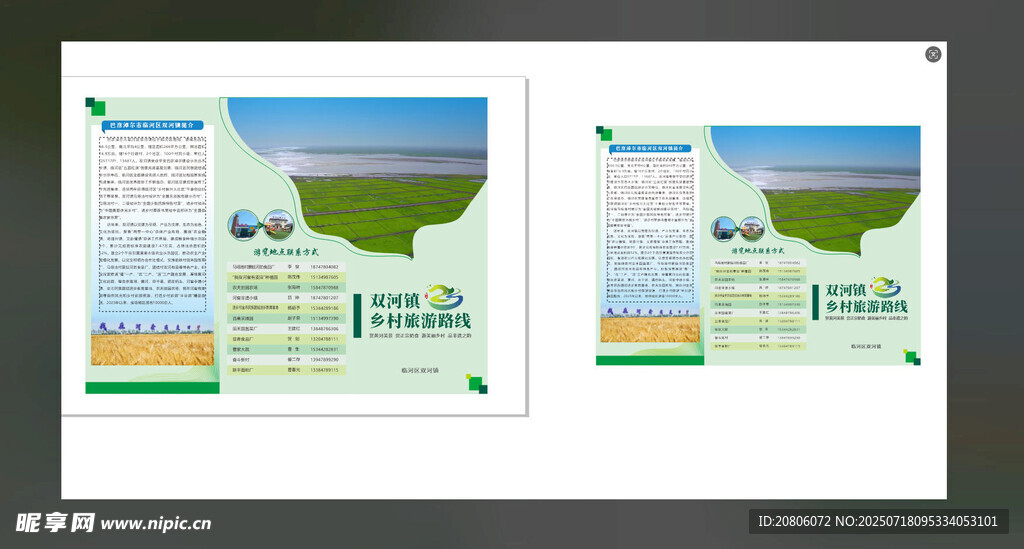1024x549 pixels.
Task: Click the 双河镇乡村旅游路线 title in the larger brochure
Action: click(405, 311)
